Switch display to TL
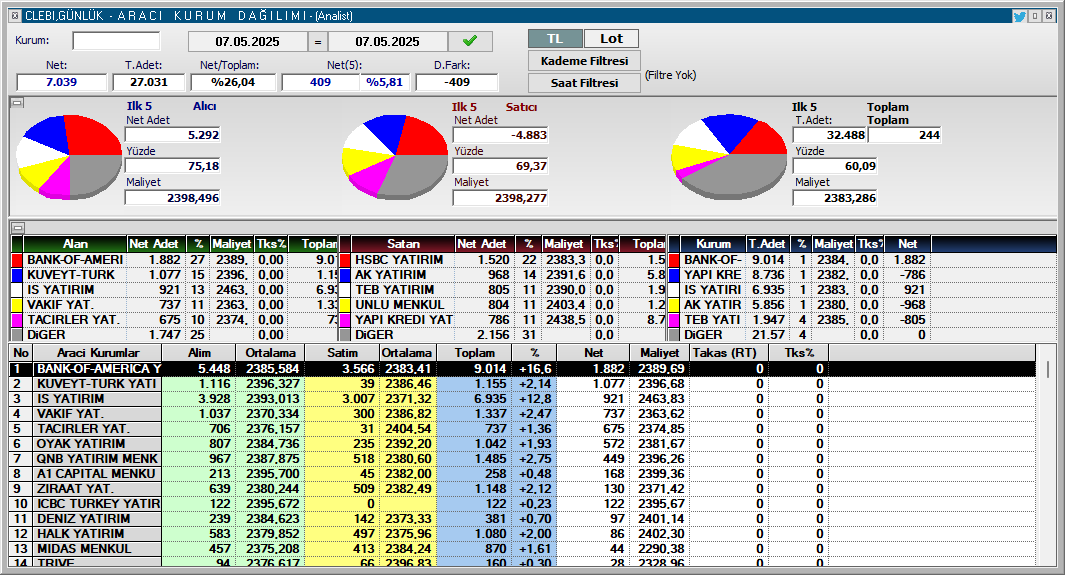 pos(555,39)
